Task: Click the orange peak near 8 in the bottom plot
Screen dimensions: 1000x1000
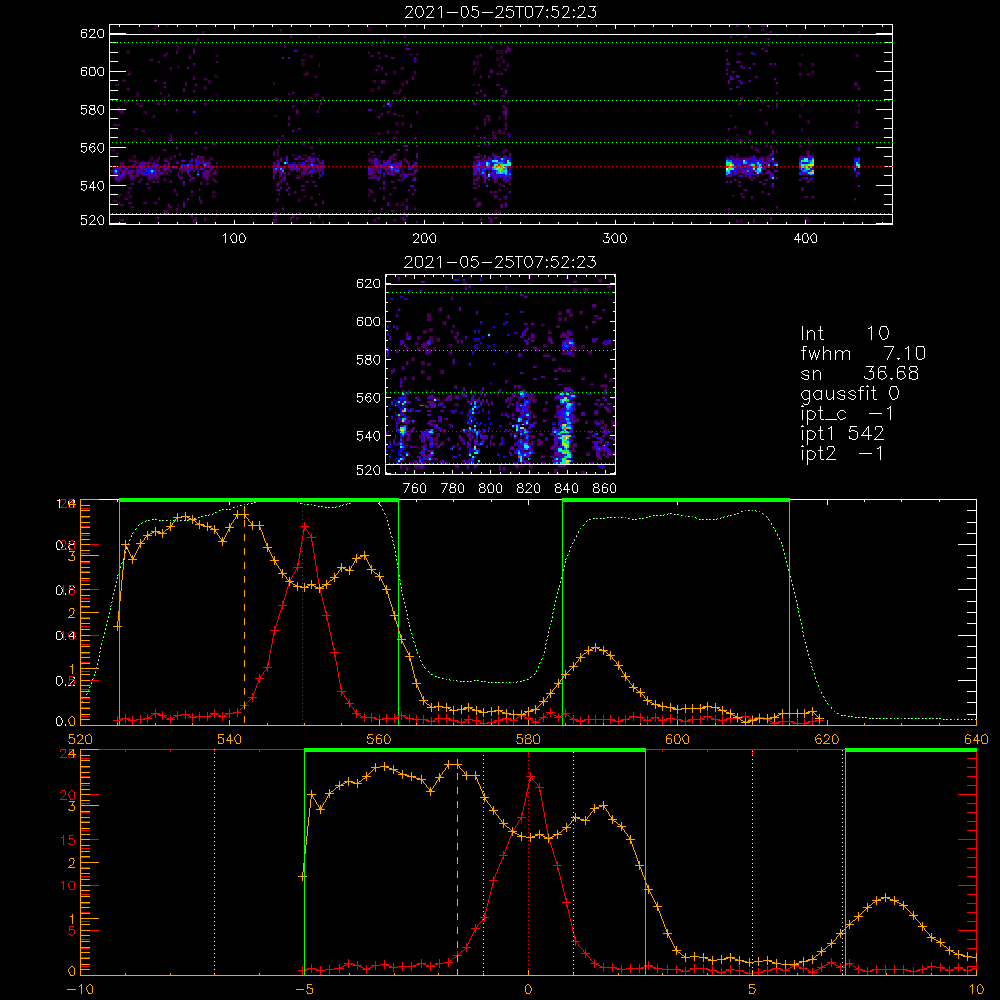Action: (885, 897)
